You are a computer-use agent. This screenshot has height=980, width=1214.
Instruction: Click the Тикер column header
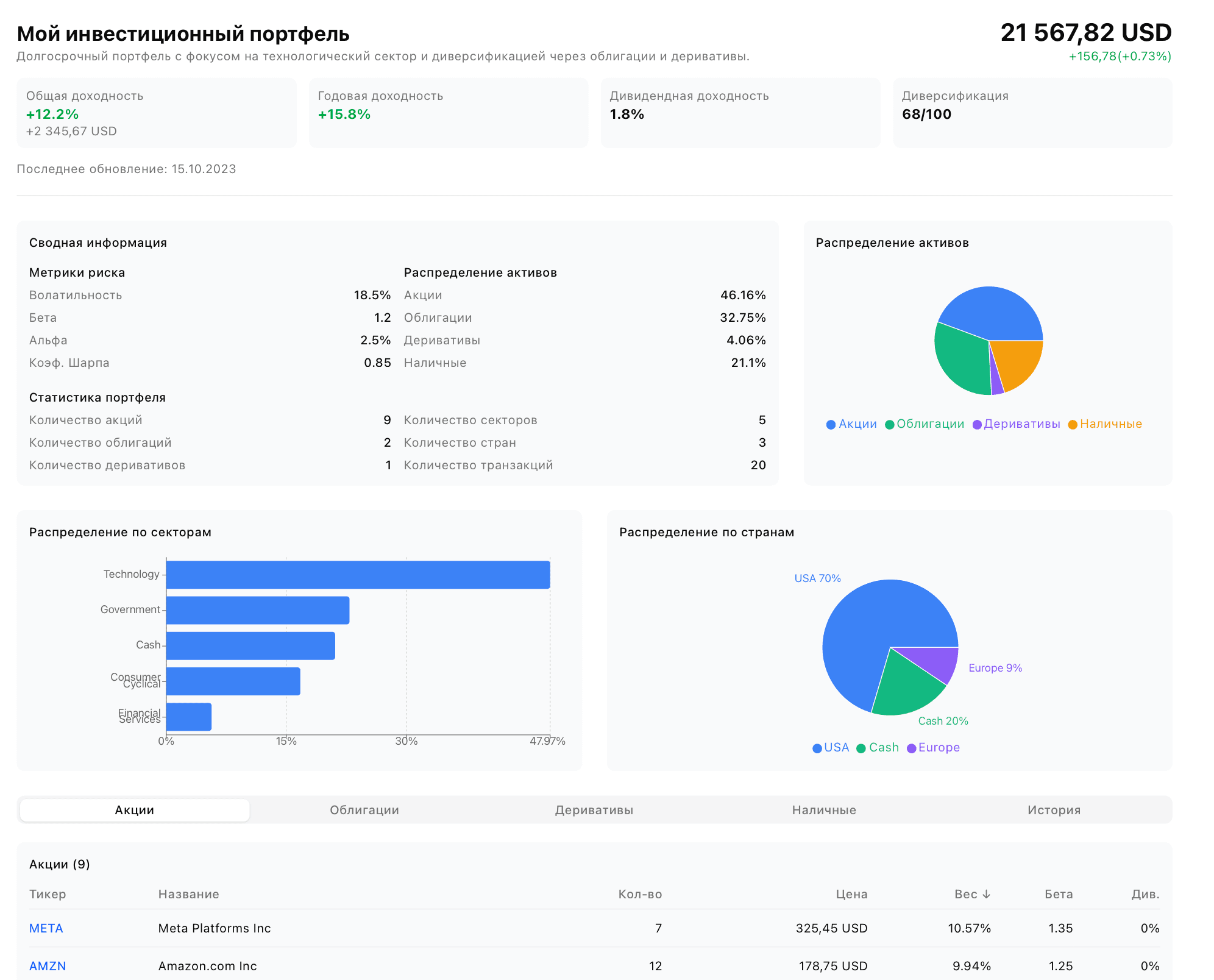[x=48, y=894]
